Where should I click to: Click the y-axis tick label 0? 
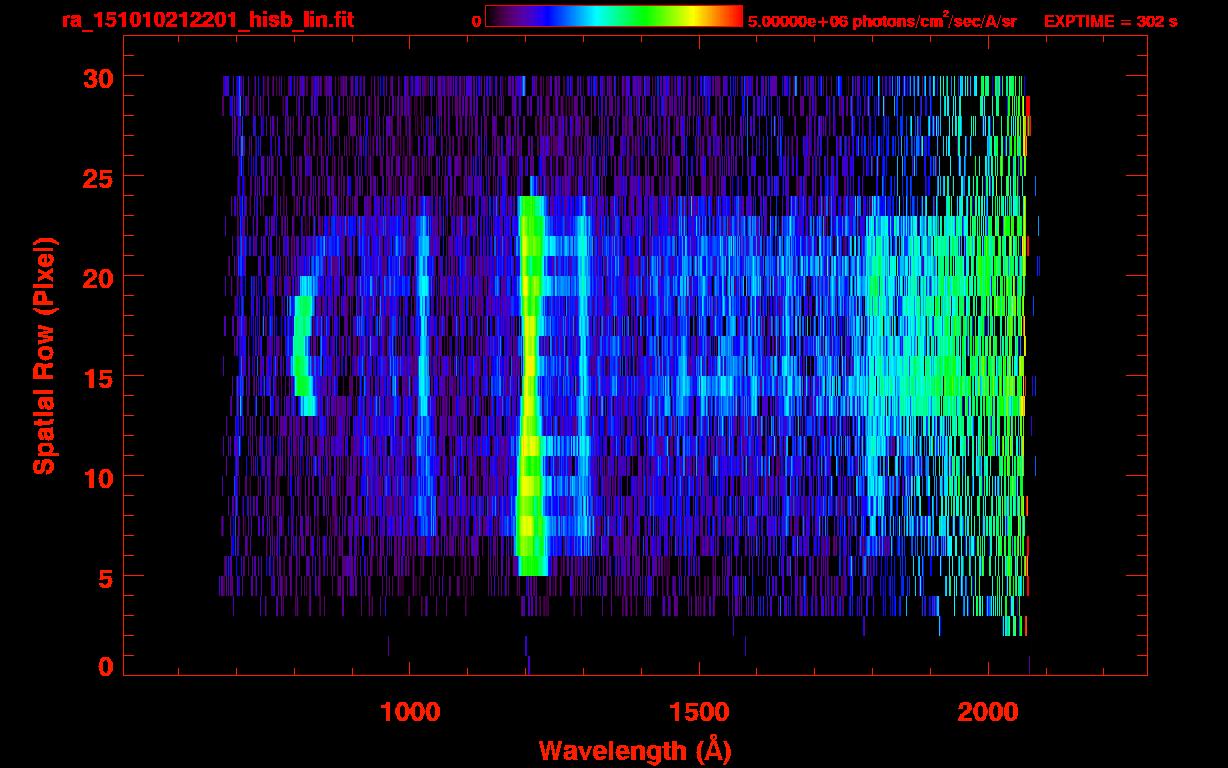[105, 667]
